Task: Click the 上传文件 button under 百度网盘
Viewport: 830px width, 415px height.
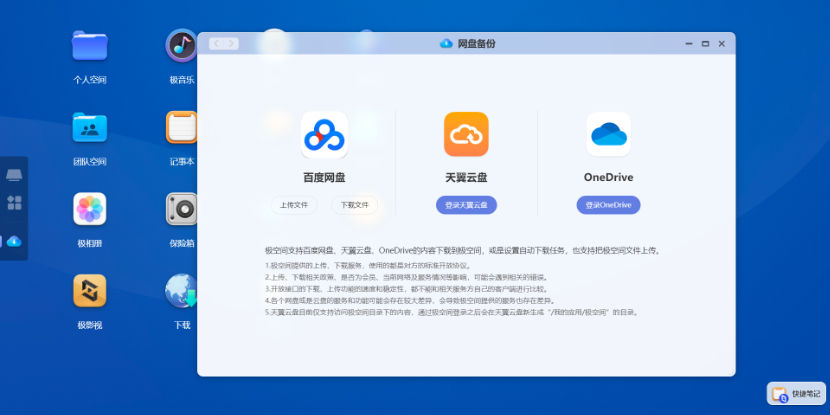Action: click(294, 205)
